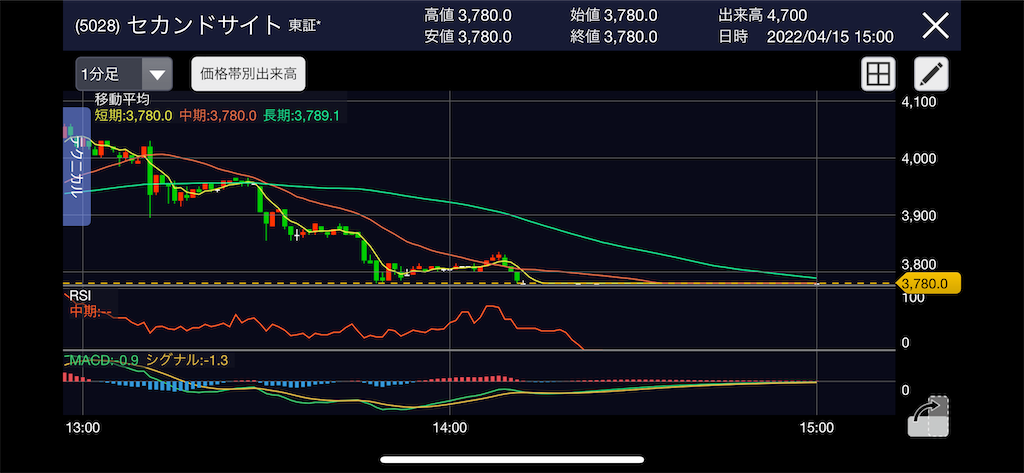Image resolution: width=1024 pixels, height=473 pixels.
Task: Open the テクニカル side tab
Action: pos(76,166)
